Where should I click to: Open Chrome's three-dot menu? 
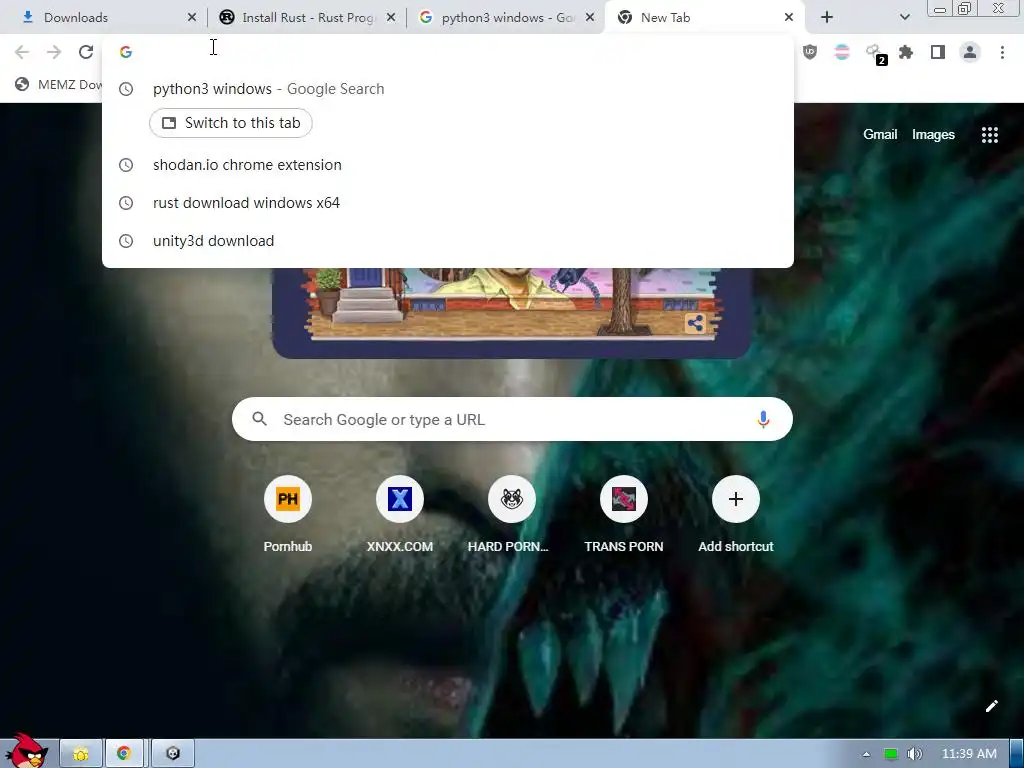1002,52
